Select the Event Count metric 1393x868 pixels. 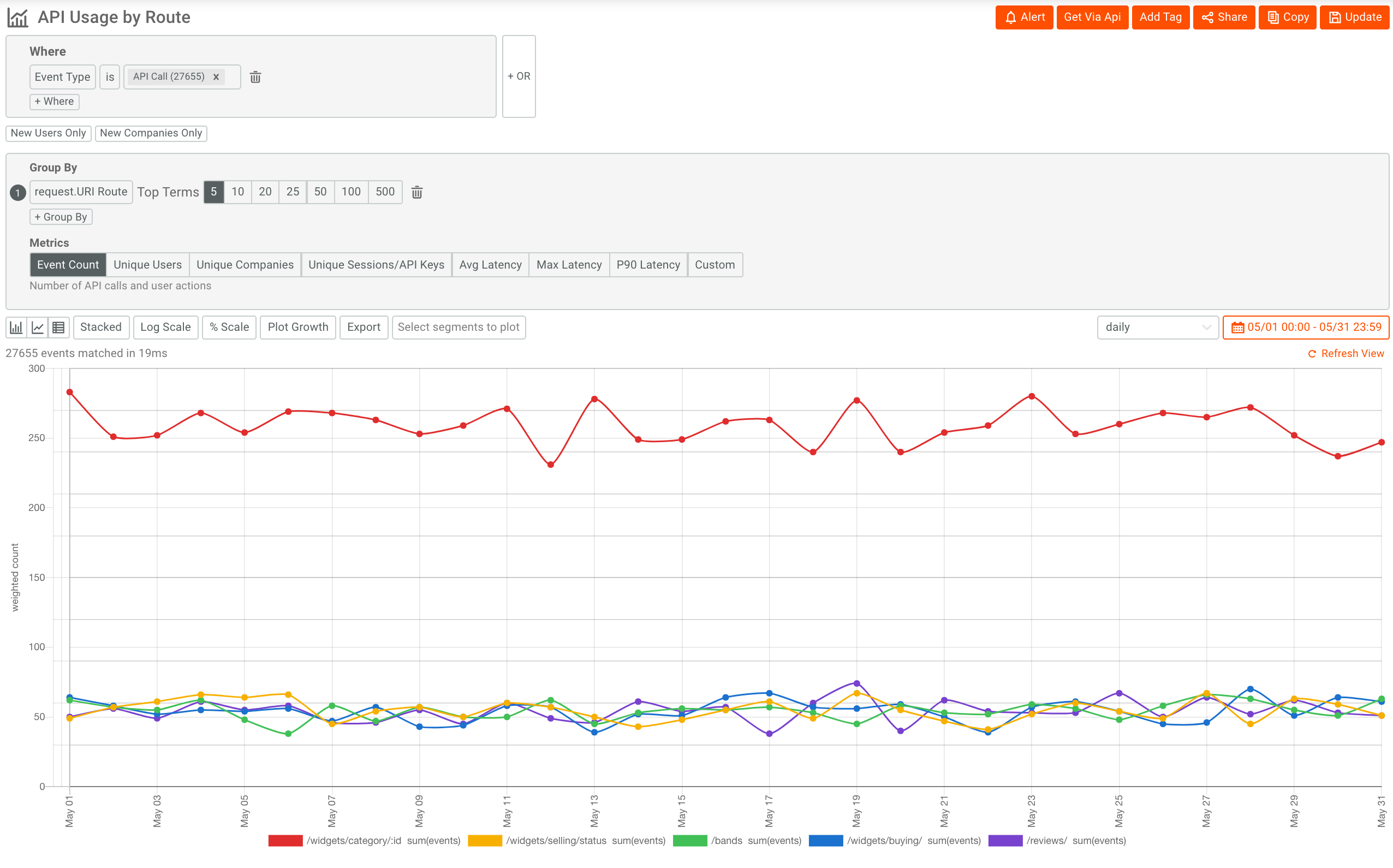pos(68,265)
